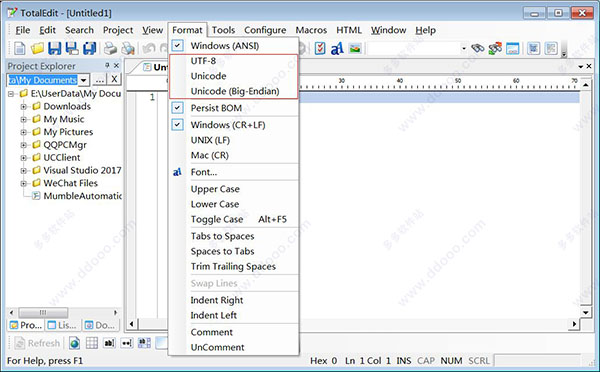Click the MumbleAutomatic file icon in tree

tap(36, 196)
